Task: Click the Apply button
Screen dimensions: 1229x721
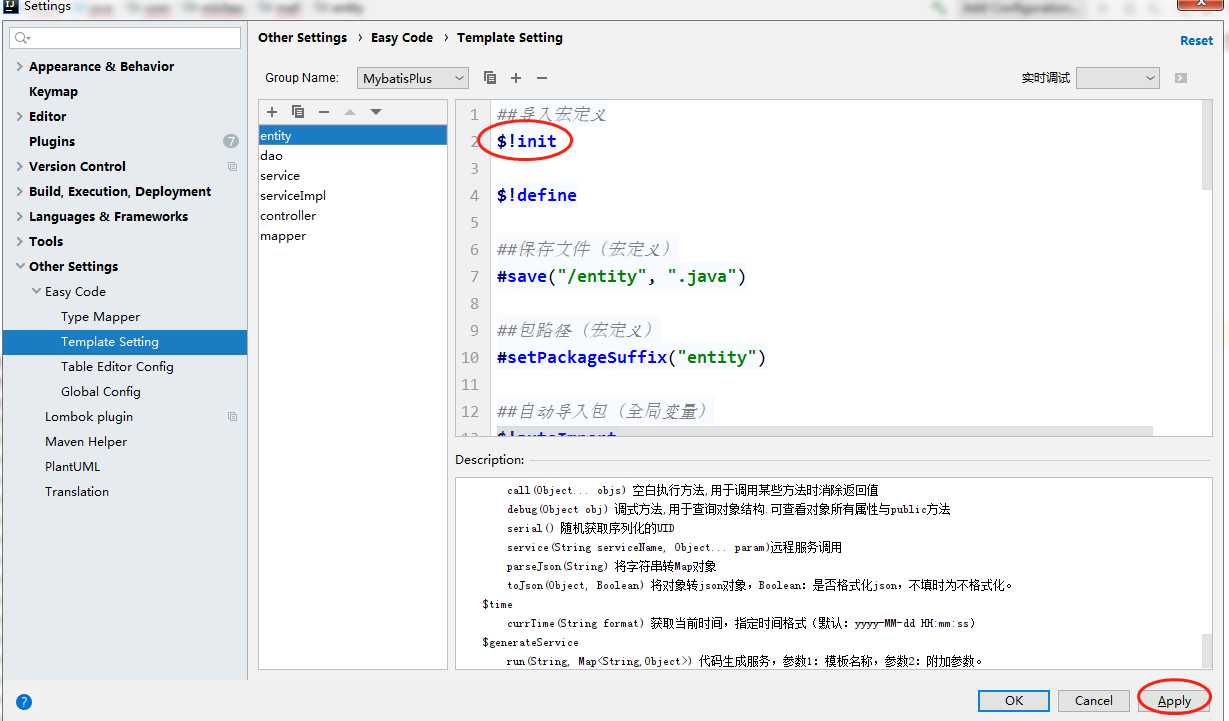Action: point(1174,701)
